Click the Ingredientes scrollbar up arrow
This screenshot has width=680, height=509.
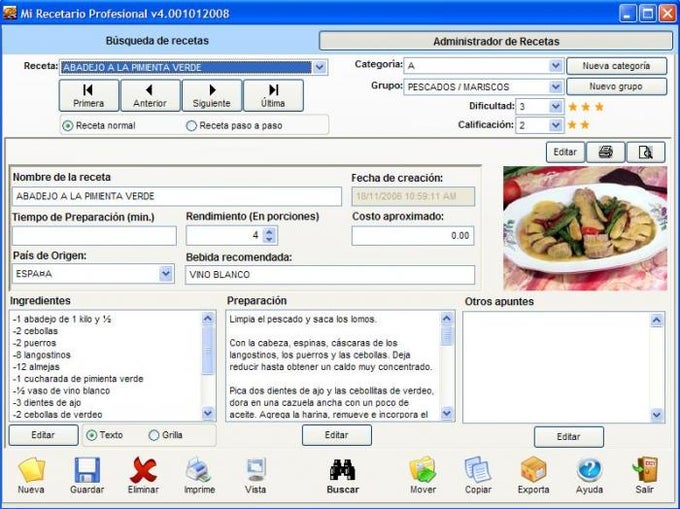click(208, 319)
